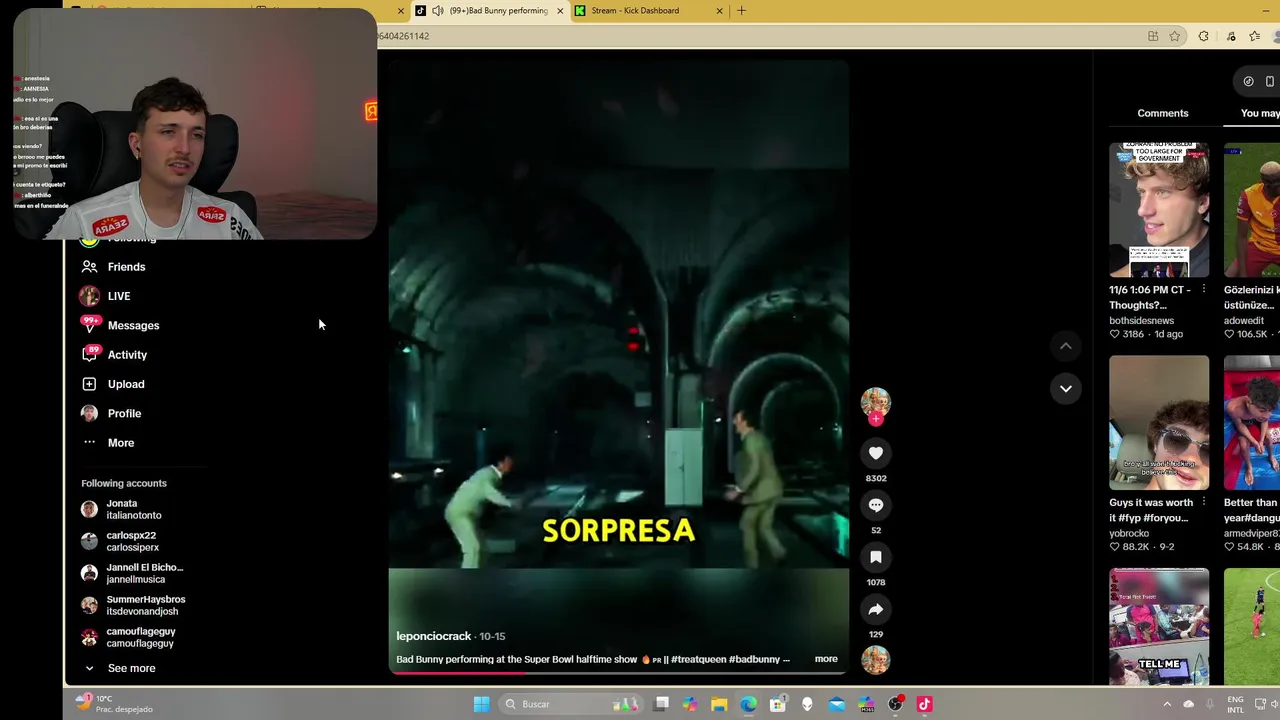Viewport: 1280px width, 720px height.
Task: Expand video description with more
Action: click(826, 659)
